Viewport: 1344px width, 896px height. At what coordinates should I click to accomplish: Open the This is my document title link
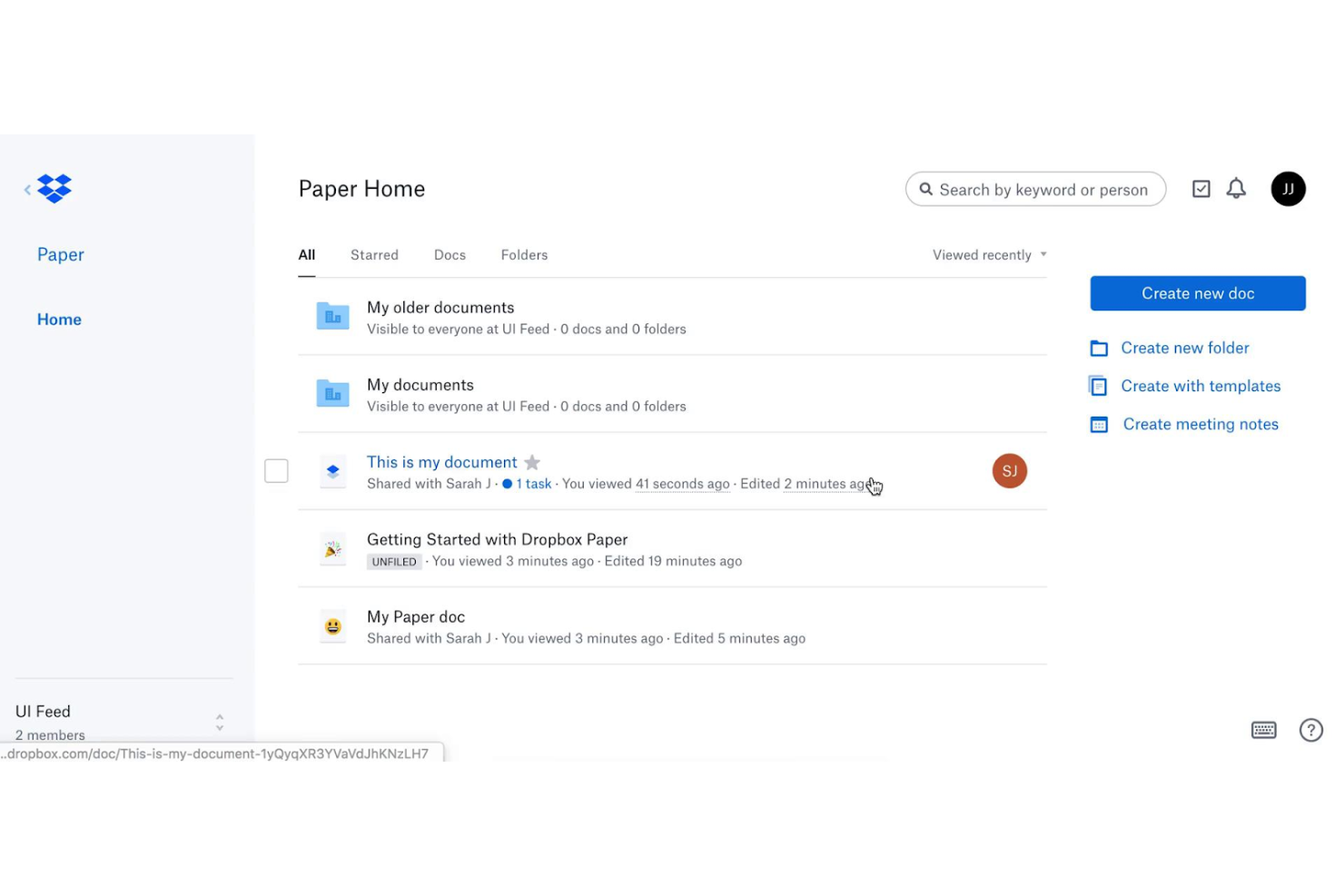coord(441,462)
